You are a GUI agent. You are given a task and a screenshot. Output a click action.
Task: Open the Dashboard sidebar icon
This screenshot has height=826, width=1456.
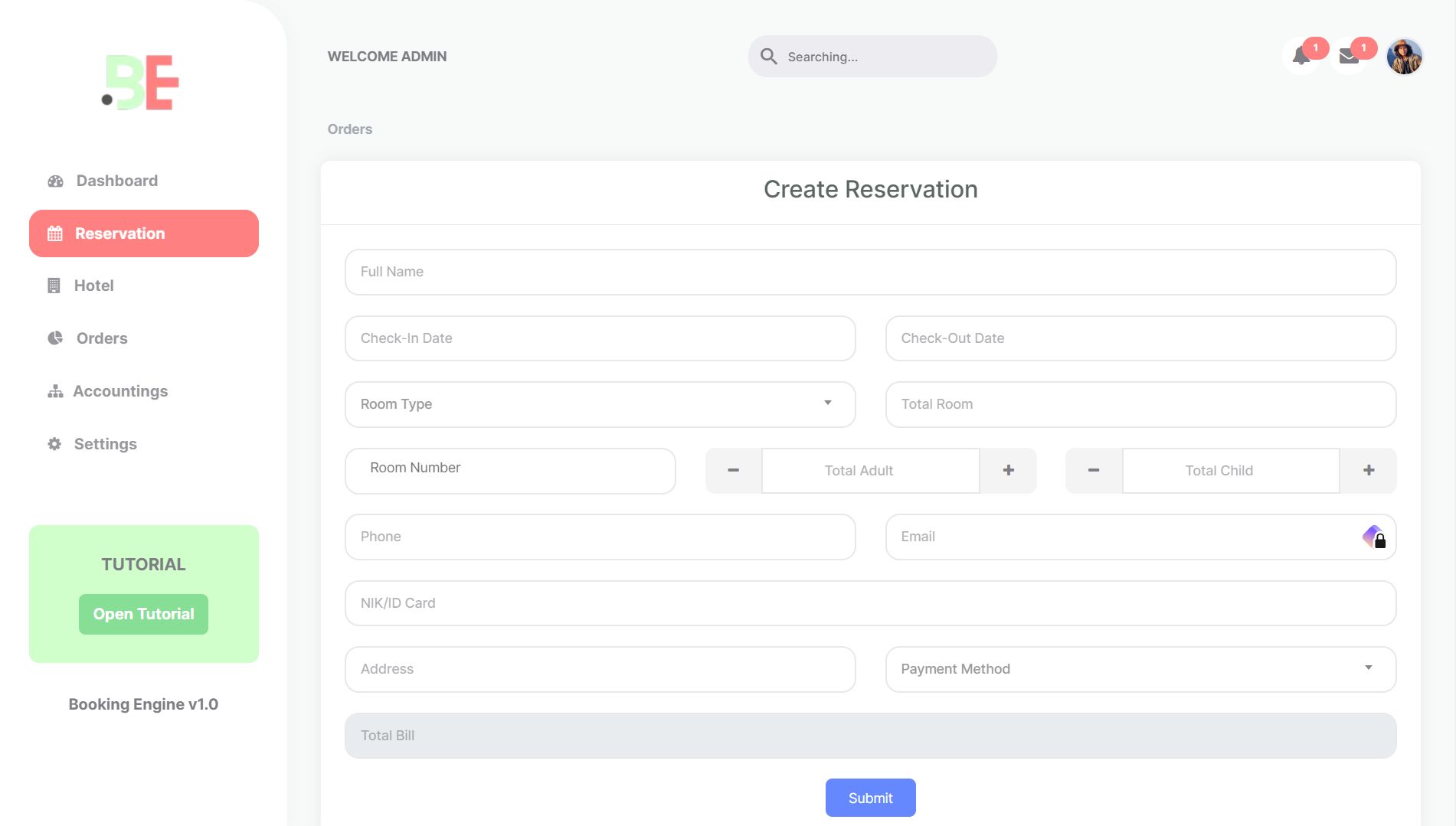[x=54, y=180]
